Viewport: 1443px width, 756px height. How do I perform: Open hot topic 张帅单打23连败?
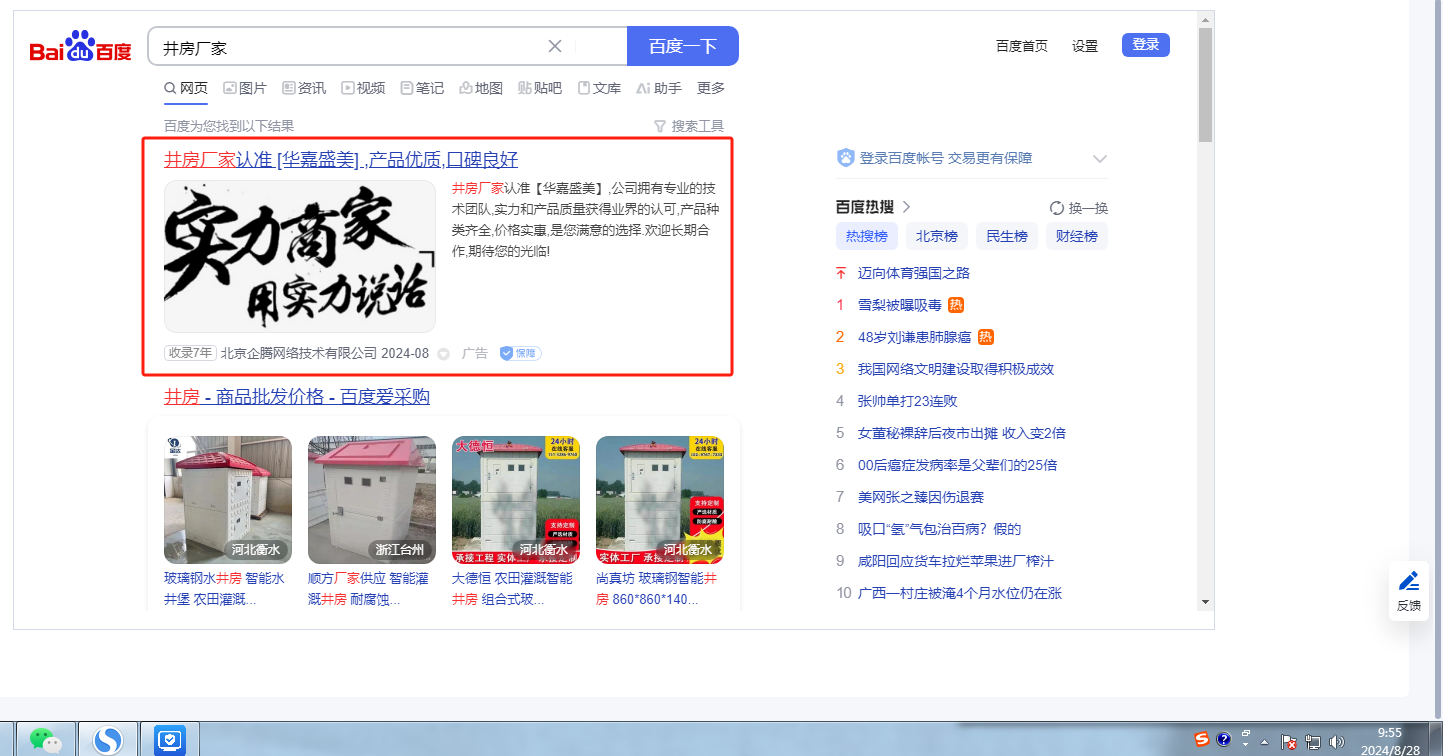pos(908,401)
